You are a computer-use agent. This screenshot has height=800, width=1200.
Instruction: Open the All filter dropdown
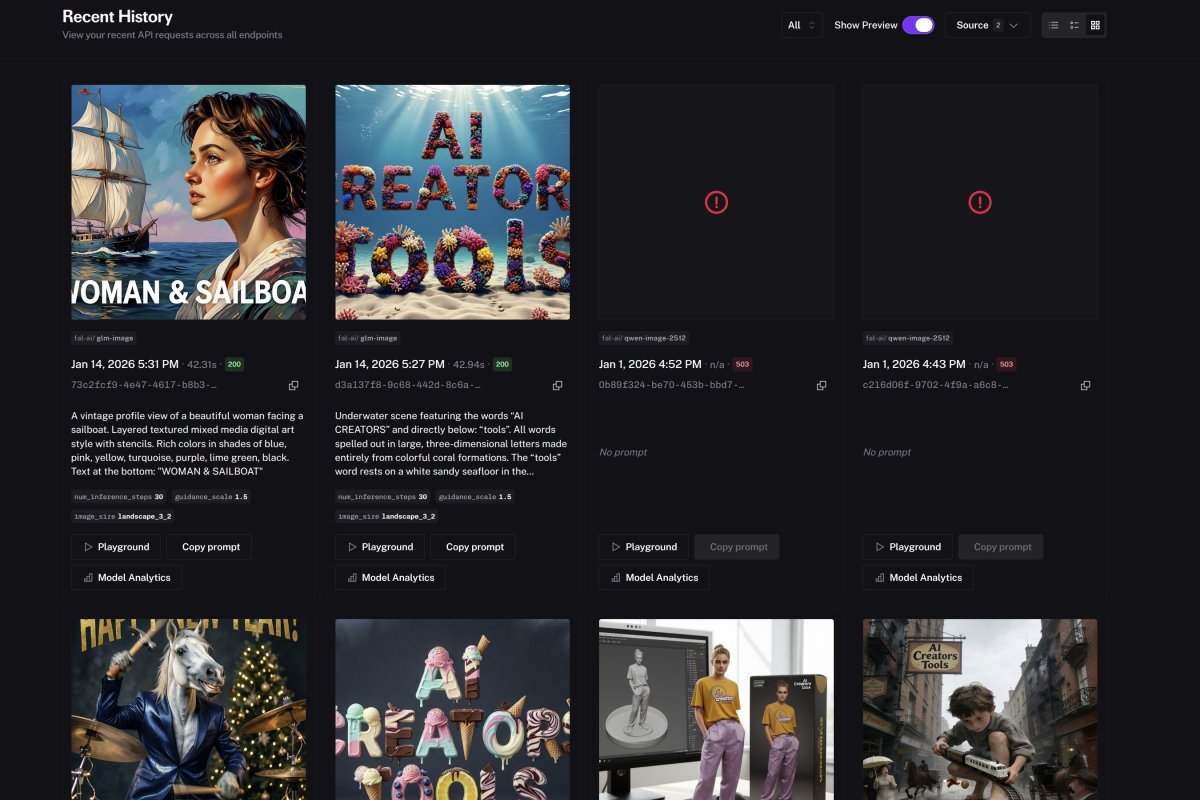click(x=802, y=25)
